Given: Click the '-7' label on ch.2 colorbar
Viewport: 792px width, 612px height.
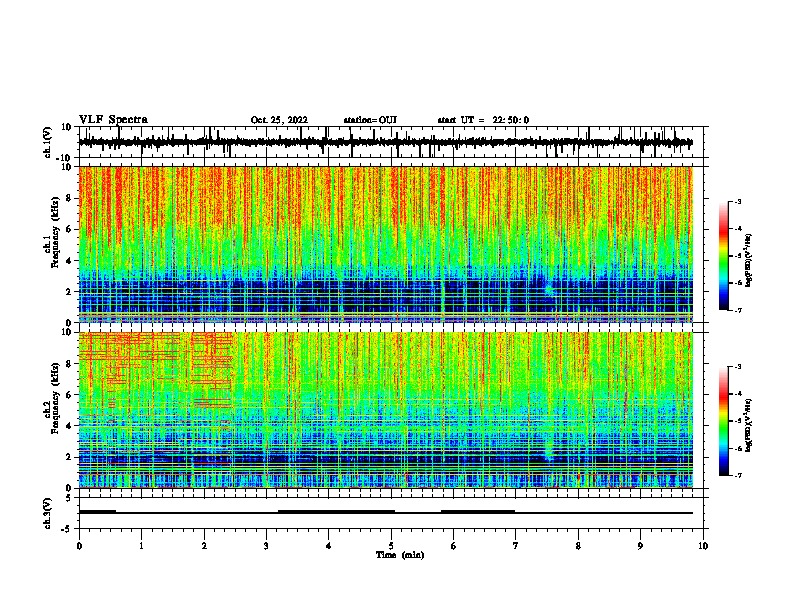Looking at the screenshot, I should (737, 475).
